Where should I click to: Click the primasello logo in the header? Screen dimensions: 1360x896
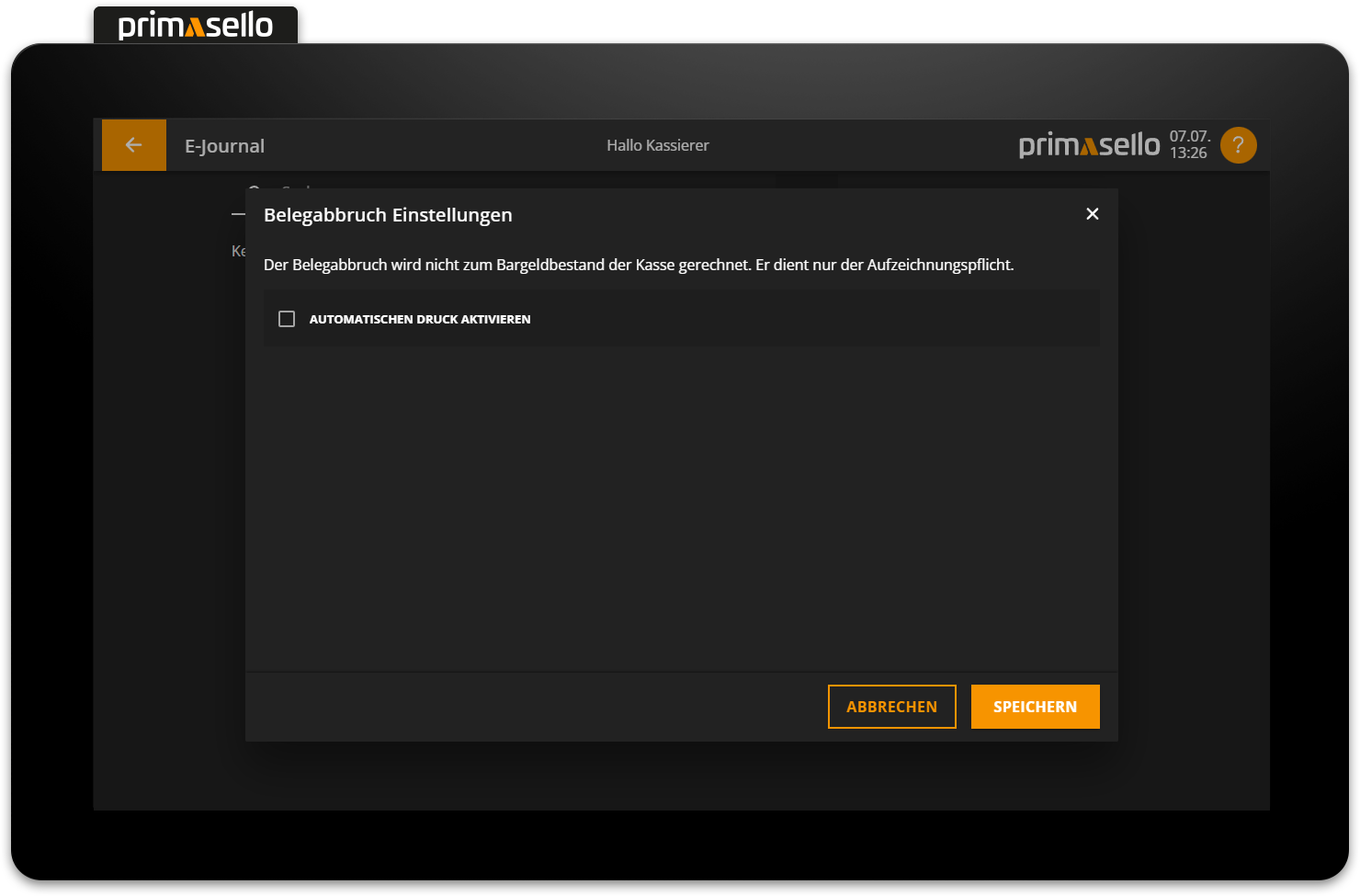pyautogui.click(x=1089, y=144)
